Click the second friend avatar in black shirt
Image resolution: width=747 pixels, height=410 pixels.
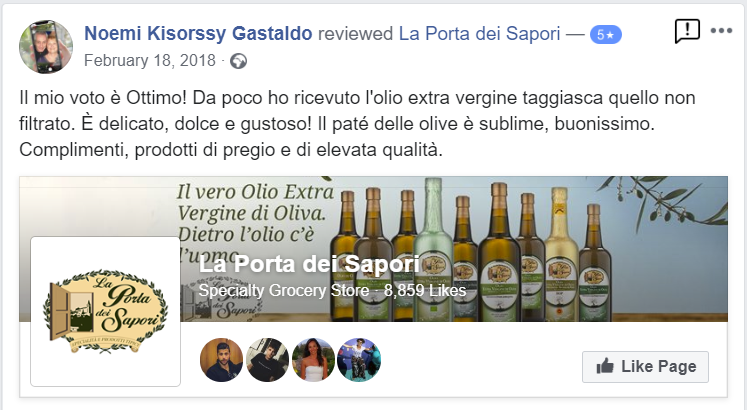coord(267,360)
